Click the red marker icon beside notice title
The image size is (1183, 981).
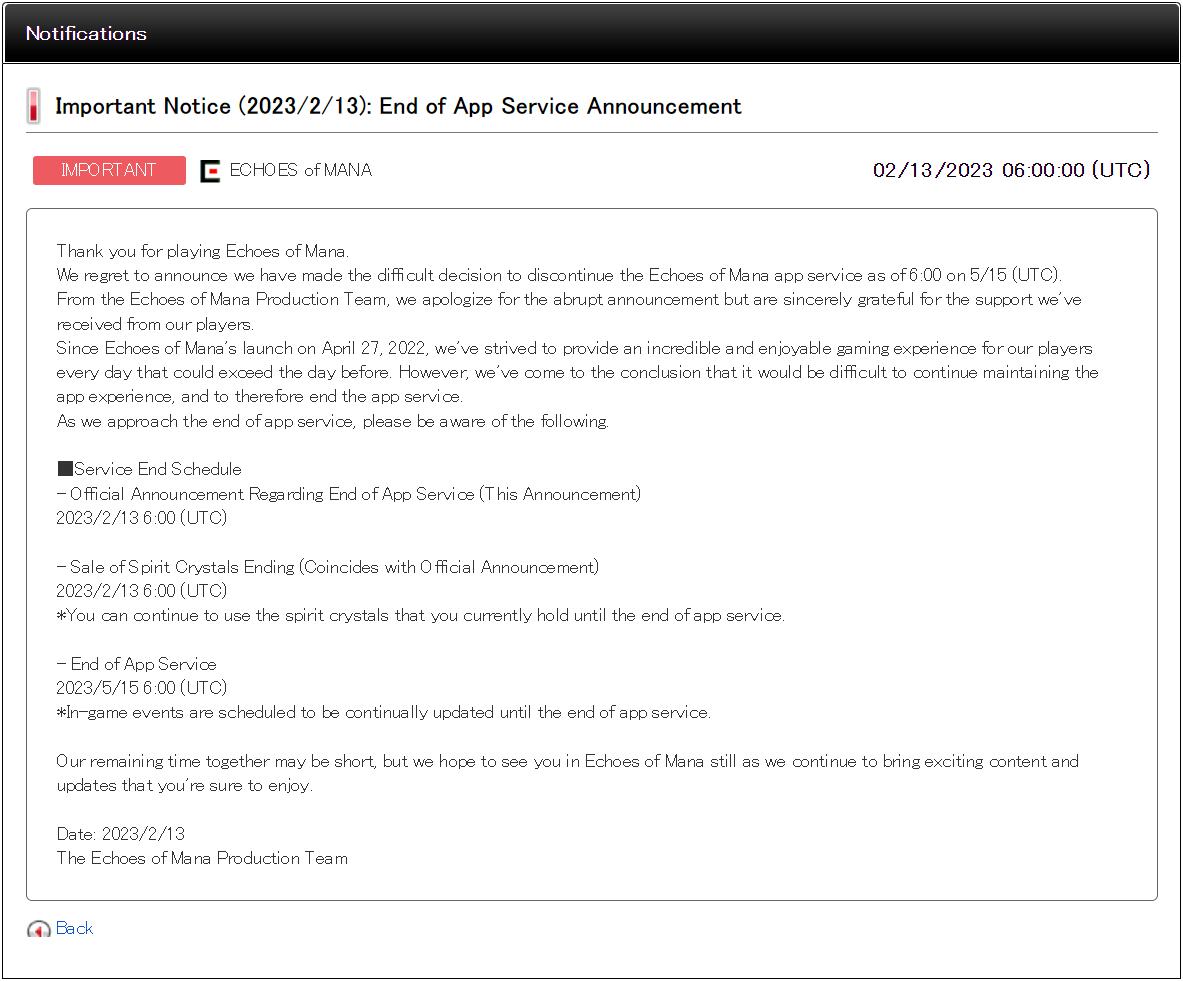[x=33, y=106]
